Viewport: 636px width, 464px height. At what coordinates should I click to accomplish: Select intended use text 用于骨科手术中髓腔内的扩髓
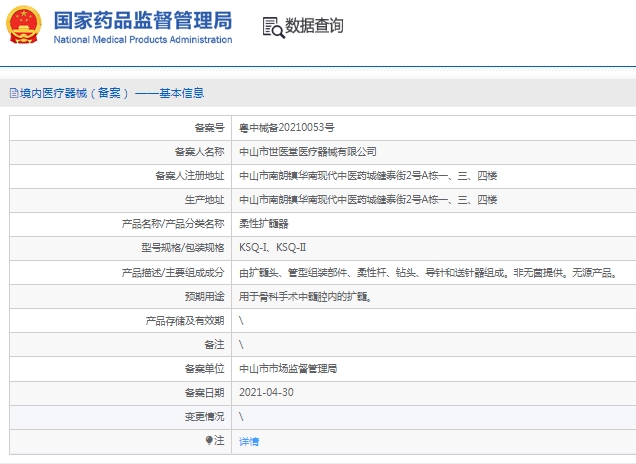(x=305, y=296)
